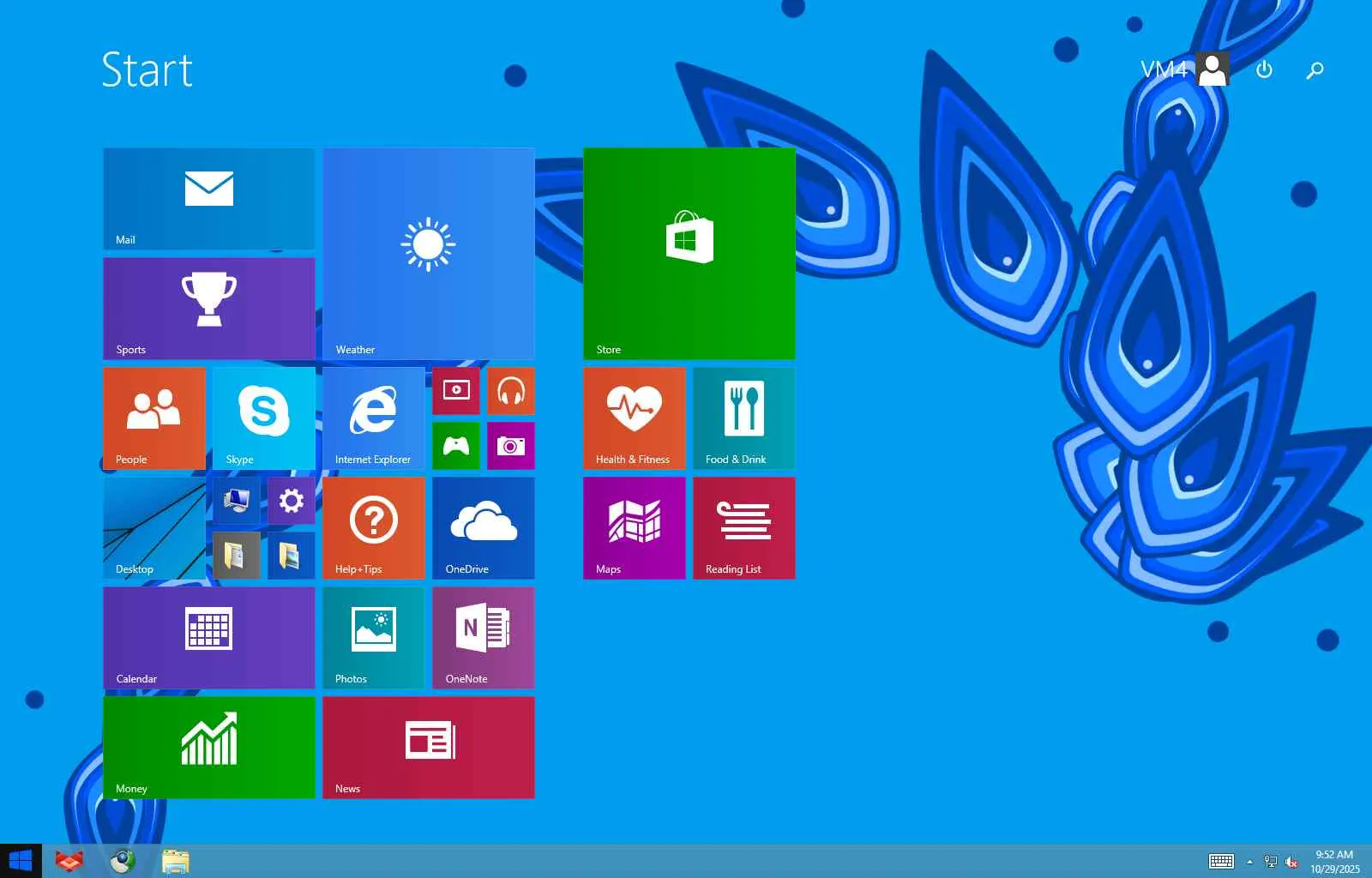Open the taskbar clock showing 9:52 AM
Screen dimensions: 1372x878
coord(1334,862)
